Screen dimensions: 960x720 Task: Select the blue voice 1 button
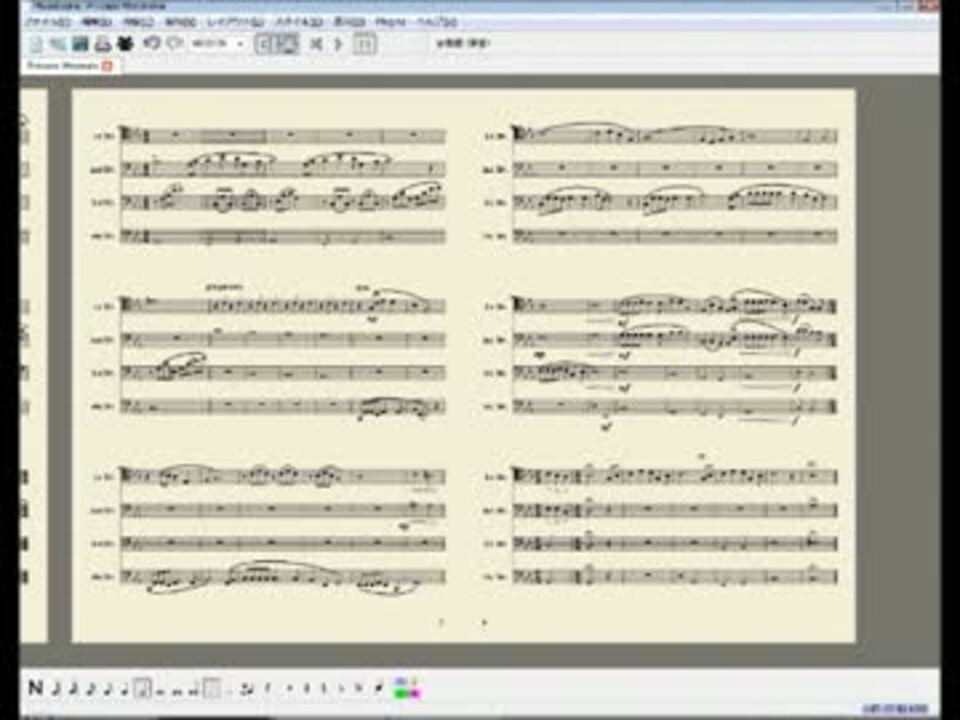(x=401, y=683)
